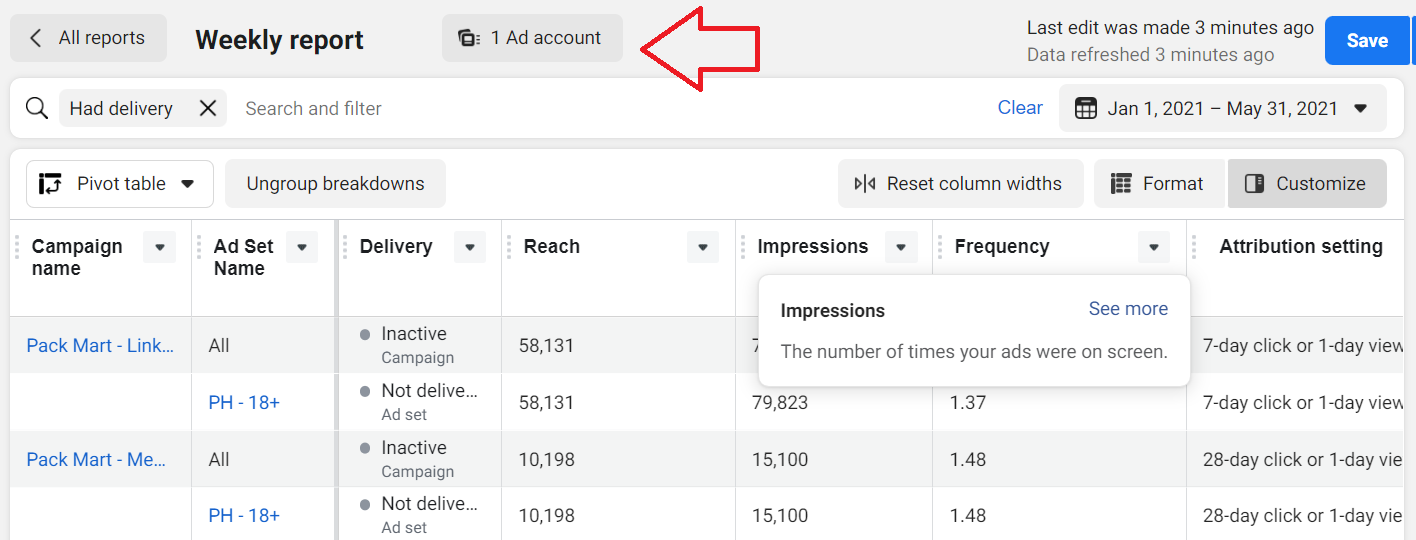Viewport: 1416px width, 540px height.
Task: Click Ungroup breakdowns button
Action: point(335,184)
